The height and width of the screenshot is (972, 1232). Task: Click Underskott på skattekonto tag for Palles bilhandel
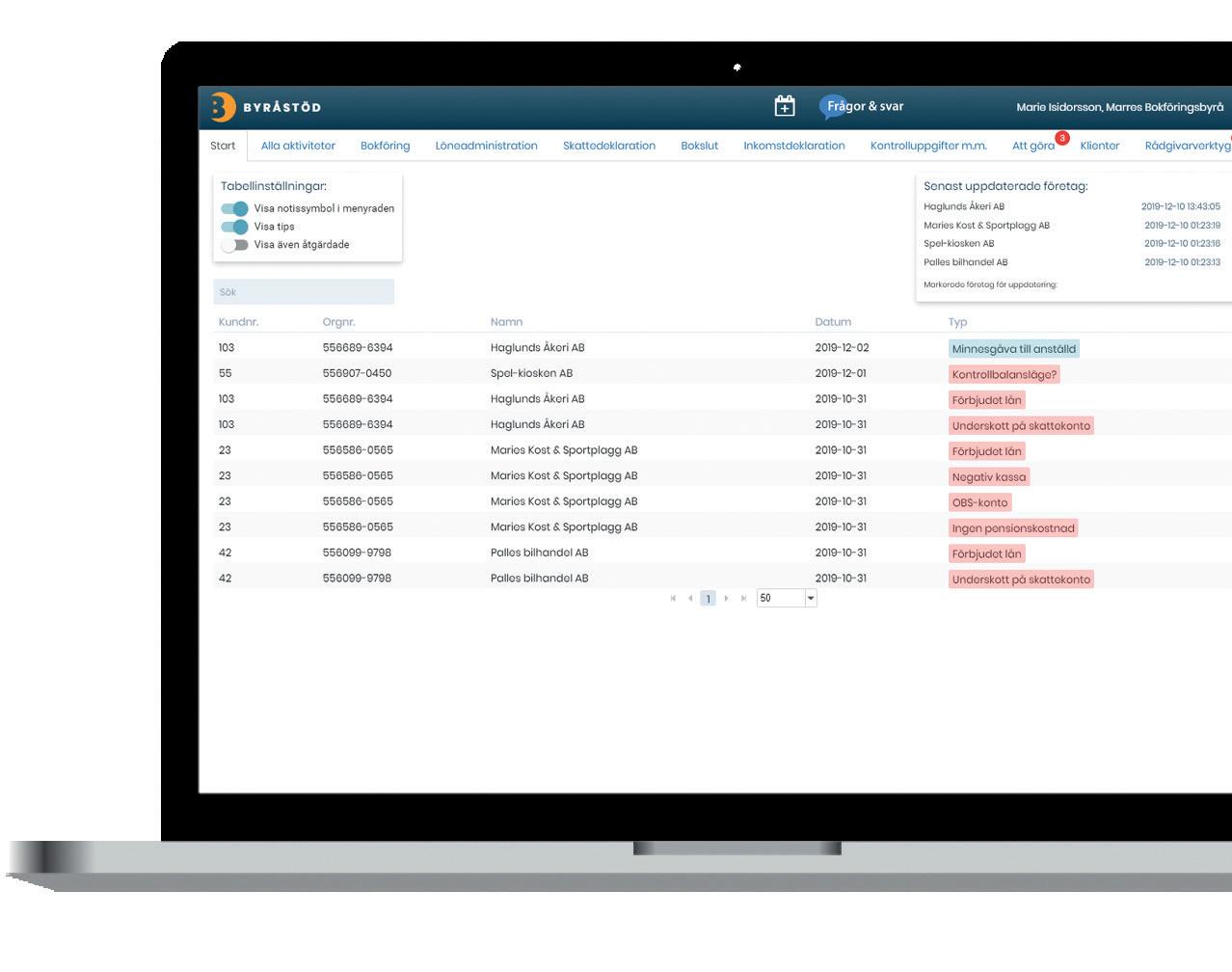1021,580
